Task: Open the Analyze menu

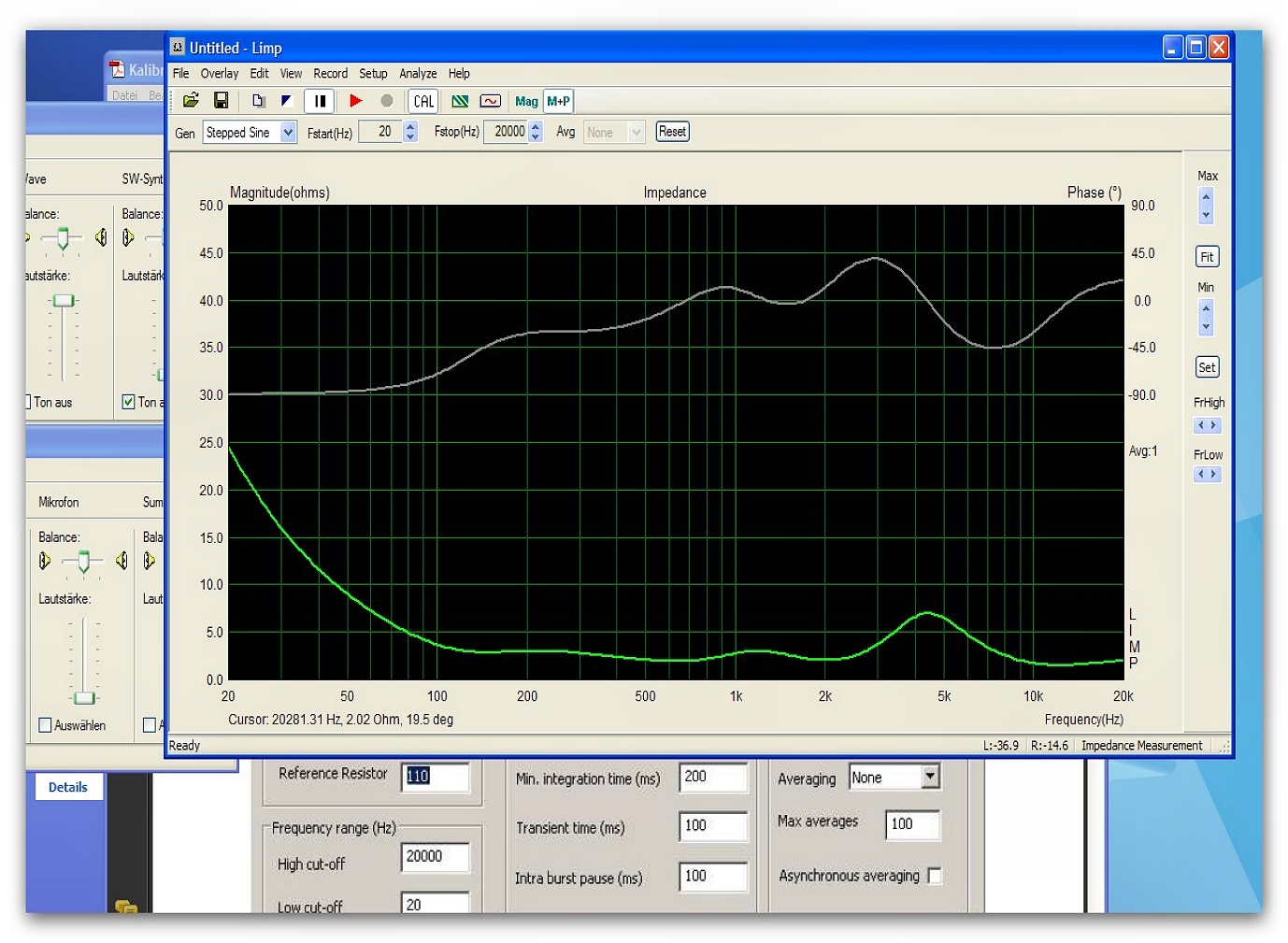Action: [x=417, y=74]
